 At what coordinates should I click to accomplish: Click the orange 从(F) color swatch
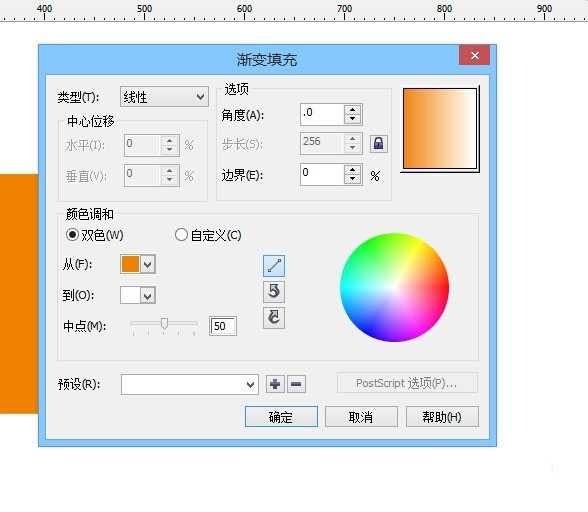130,264
